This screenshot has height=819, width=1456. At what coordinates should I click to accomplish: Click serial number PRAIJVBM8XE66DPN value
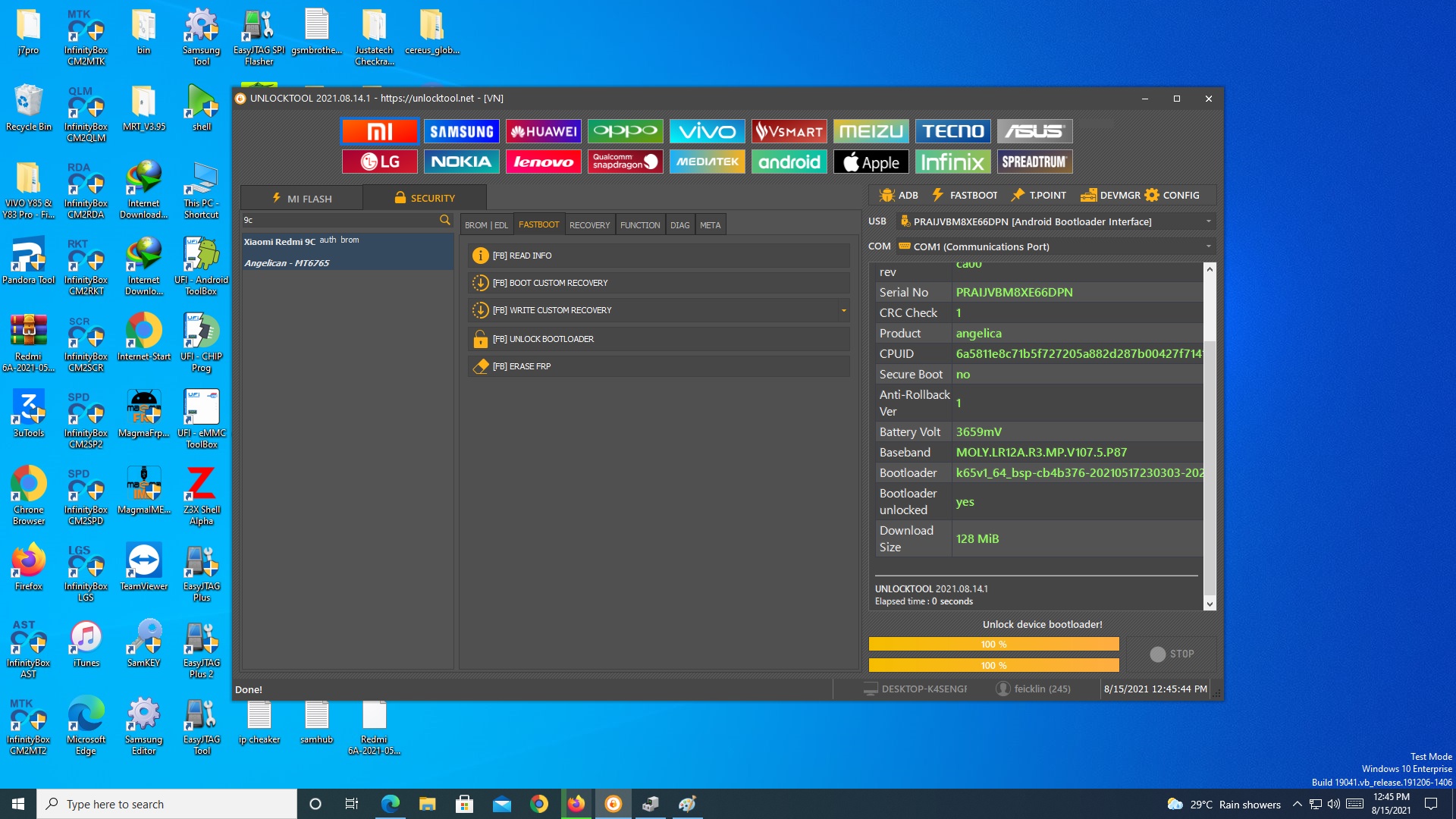coord(1014,292)
